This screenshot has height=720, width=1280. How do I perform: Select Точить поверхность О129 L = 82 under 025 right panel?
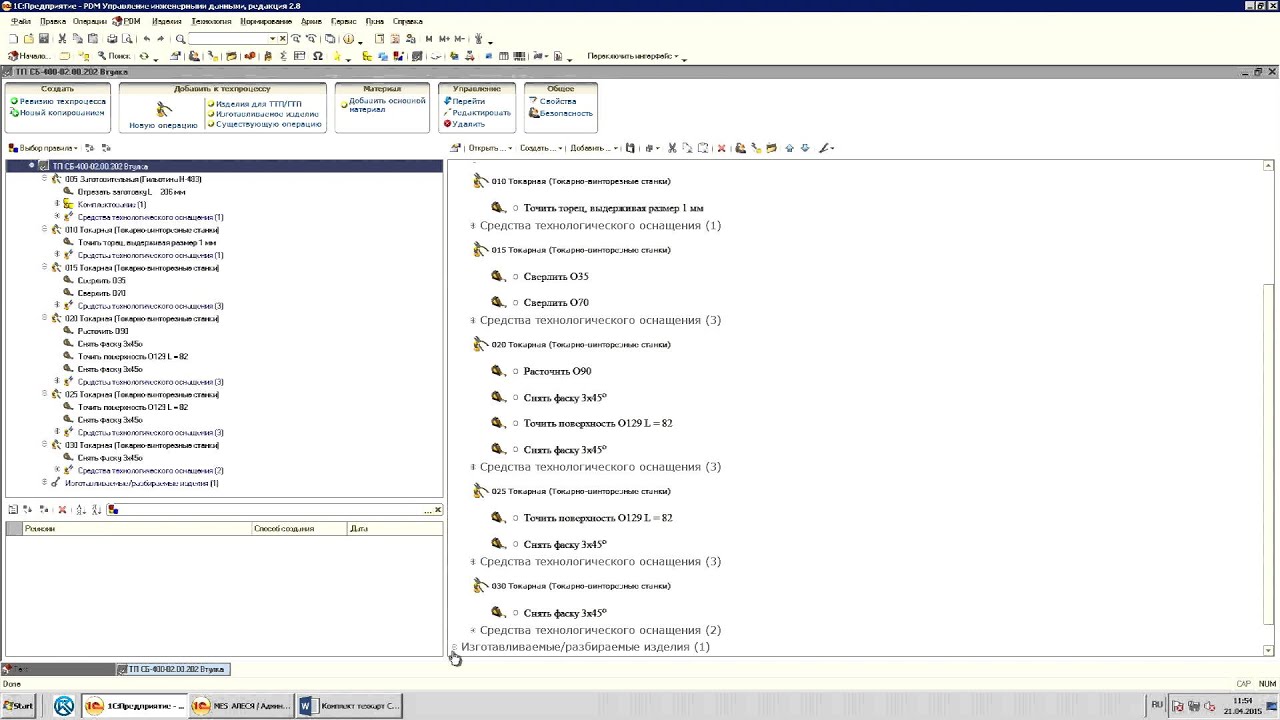pyautogui.click(x=598, y=518)
